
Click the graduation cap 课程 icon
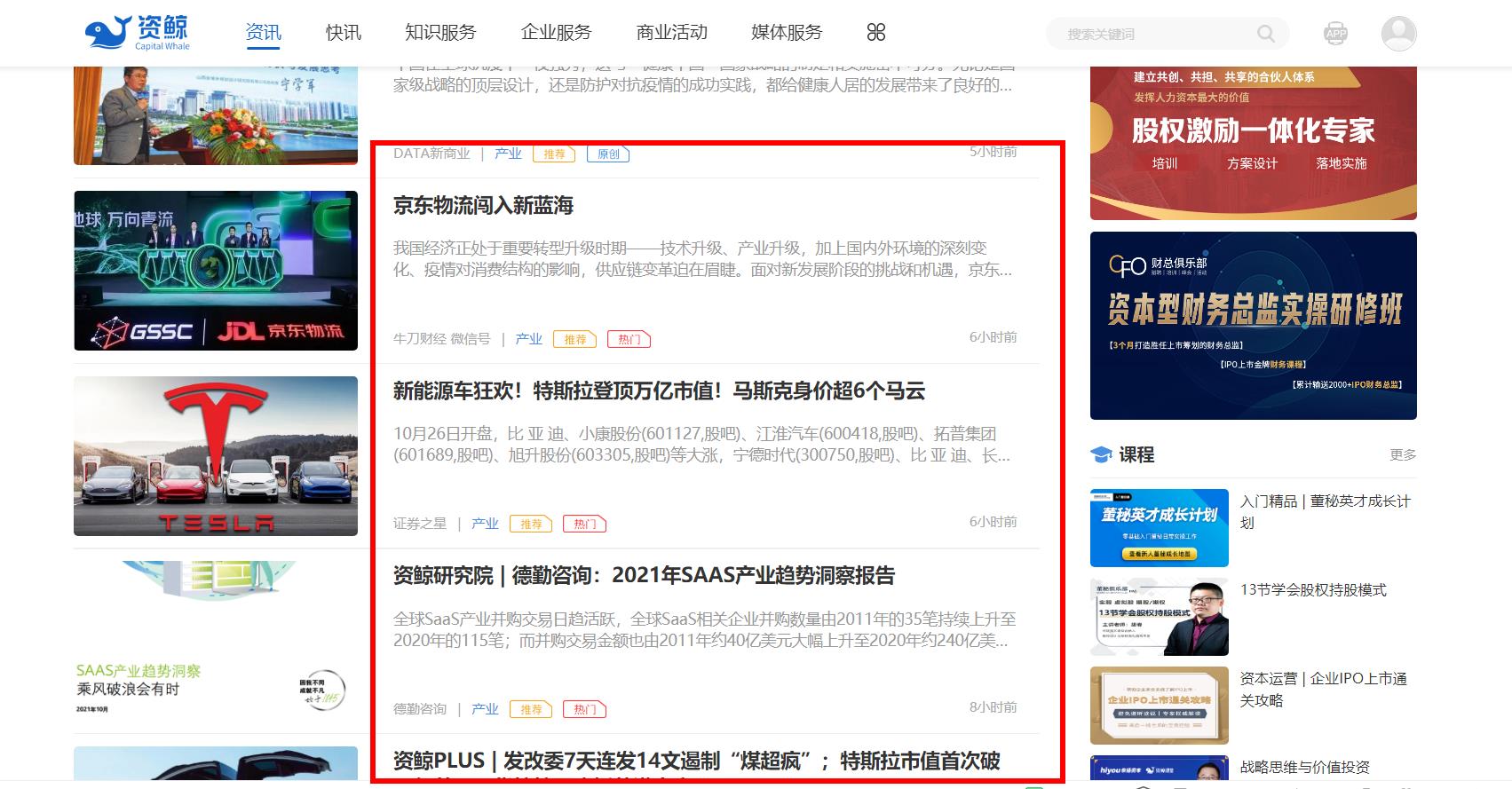click(x=1101, y=454)
